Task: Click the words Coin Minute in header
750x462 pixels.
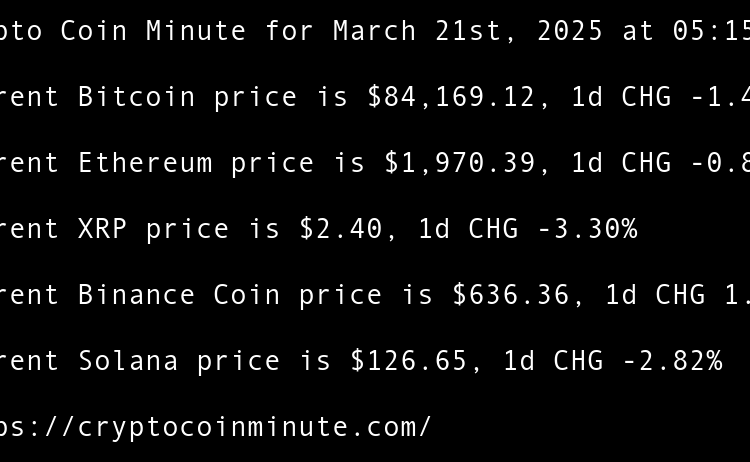Action: click(x=154, y=31)
